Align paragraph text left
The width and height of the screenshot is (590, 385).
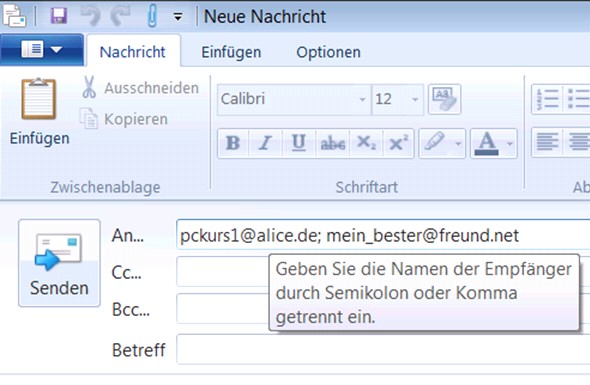tap(547, 142)
